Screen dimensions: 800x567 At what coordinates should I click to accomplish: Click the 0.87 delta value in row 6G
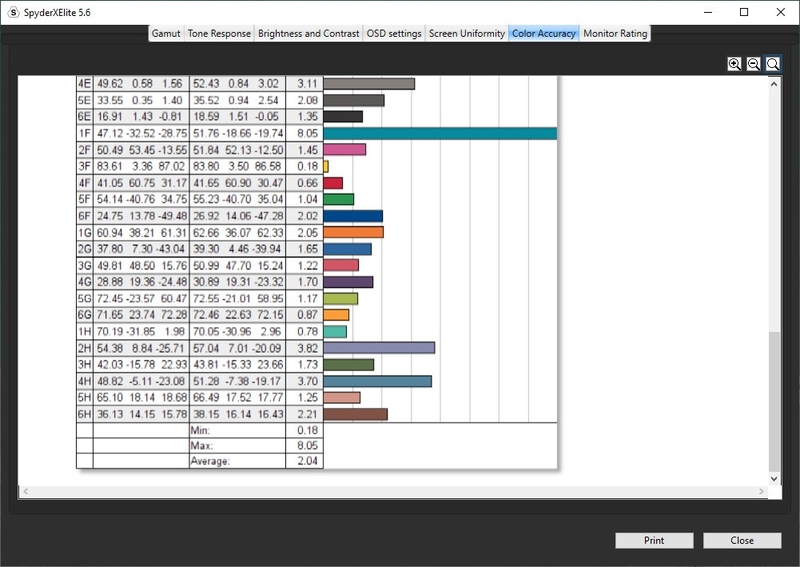tap(307, 315)
